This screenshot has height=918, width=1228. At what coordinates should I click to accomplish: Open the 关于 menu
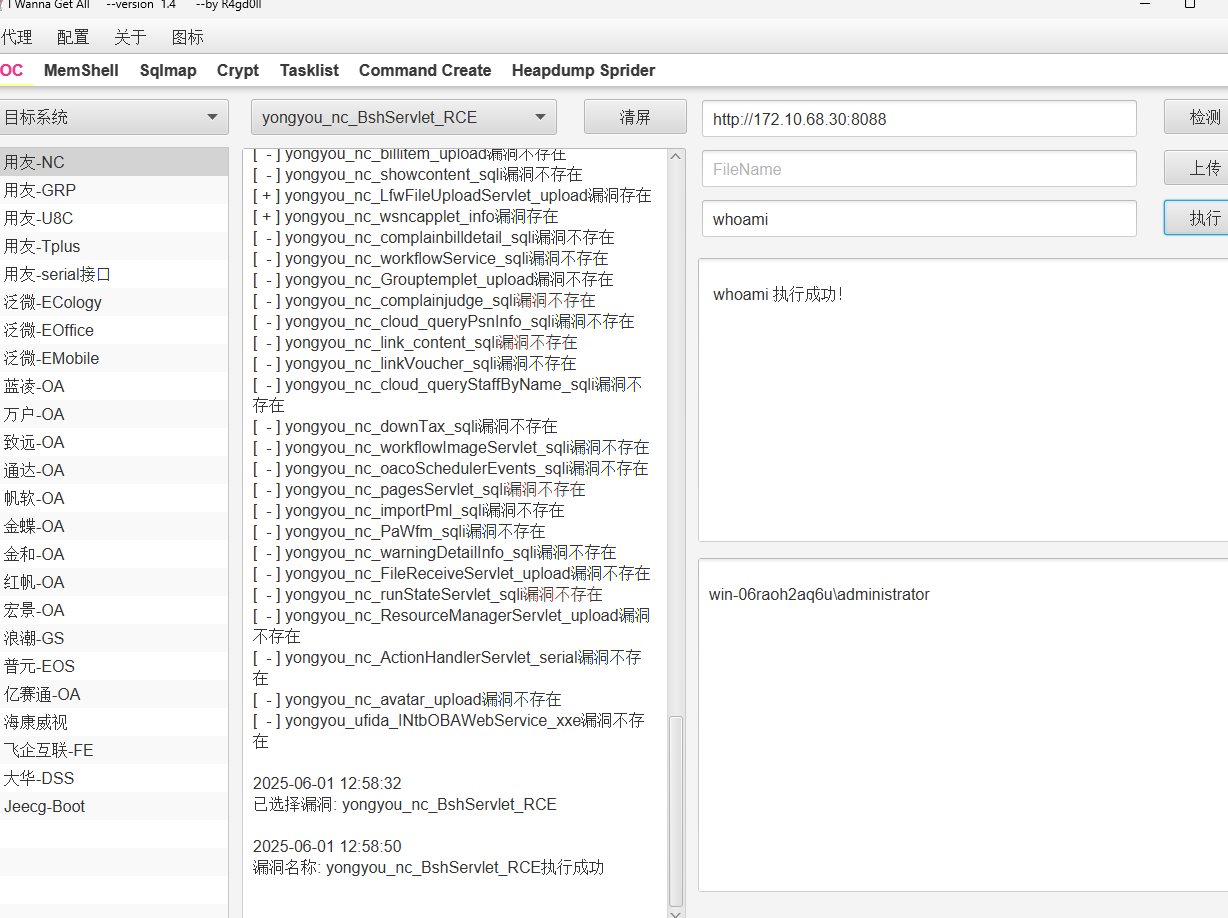pos(130,37)
